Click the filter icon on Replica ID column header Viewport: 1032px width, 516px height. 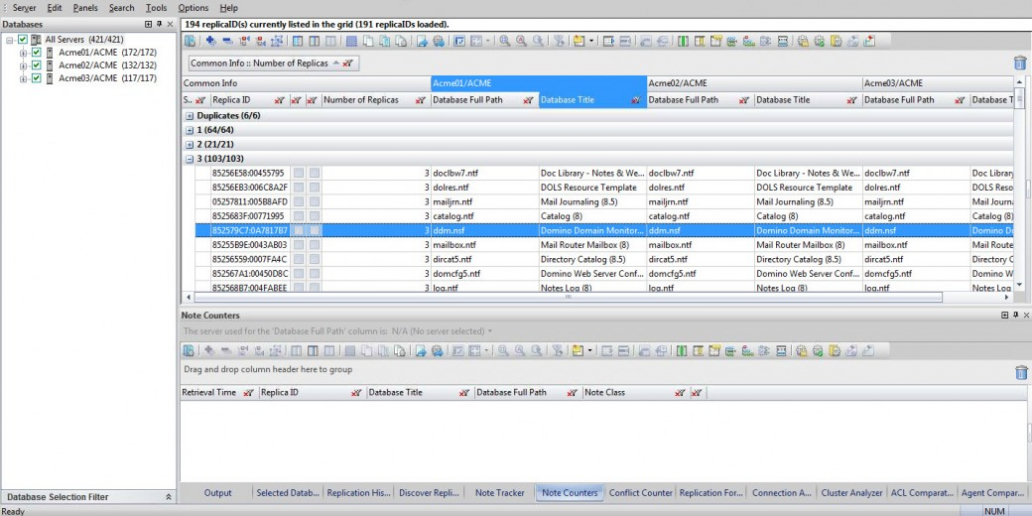pyautogui.click(x=279, y=101)
